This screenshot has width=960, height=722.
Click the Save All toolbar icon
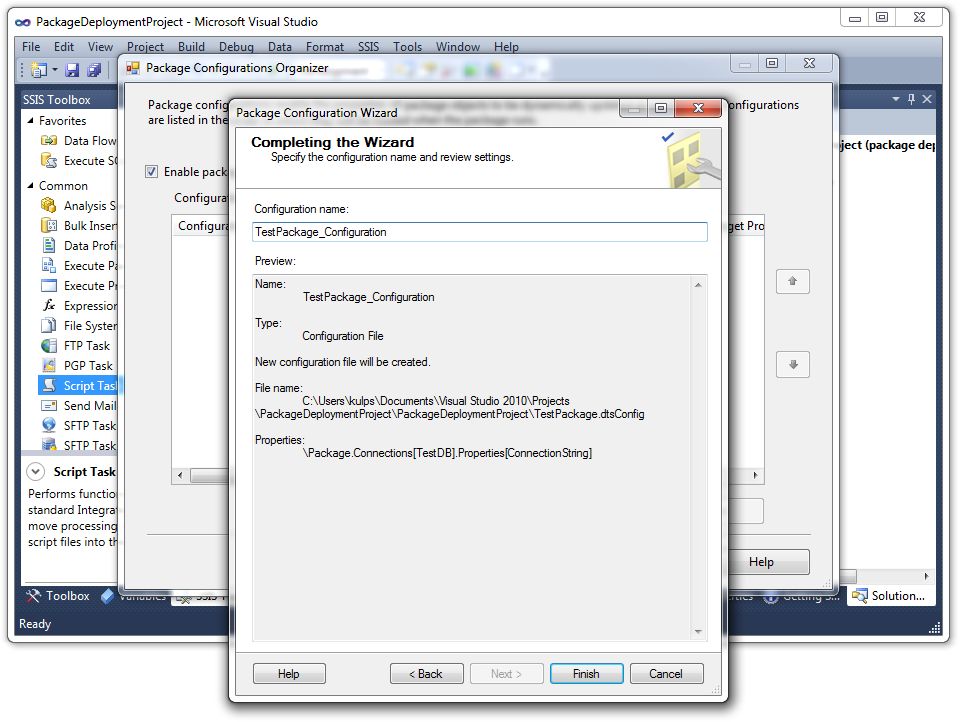point(94,70)
